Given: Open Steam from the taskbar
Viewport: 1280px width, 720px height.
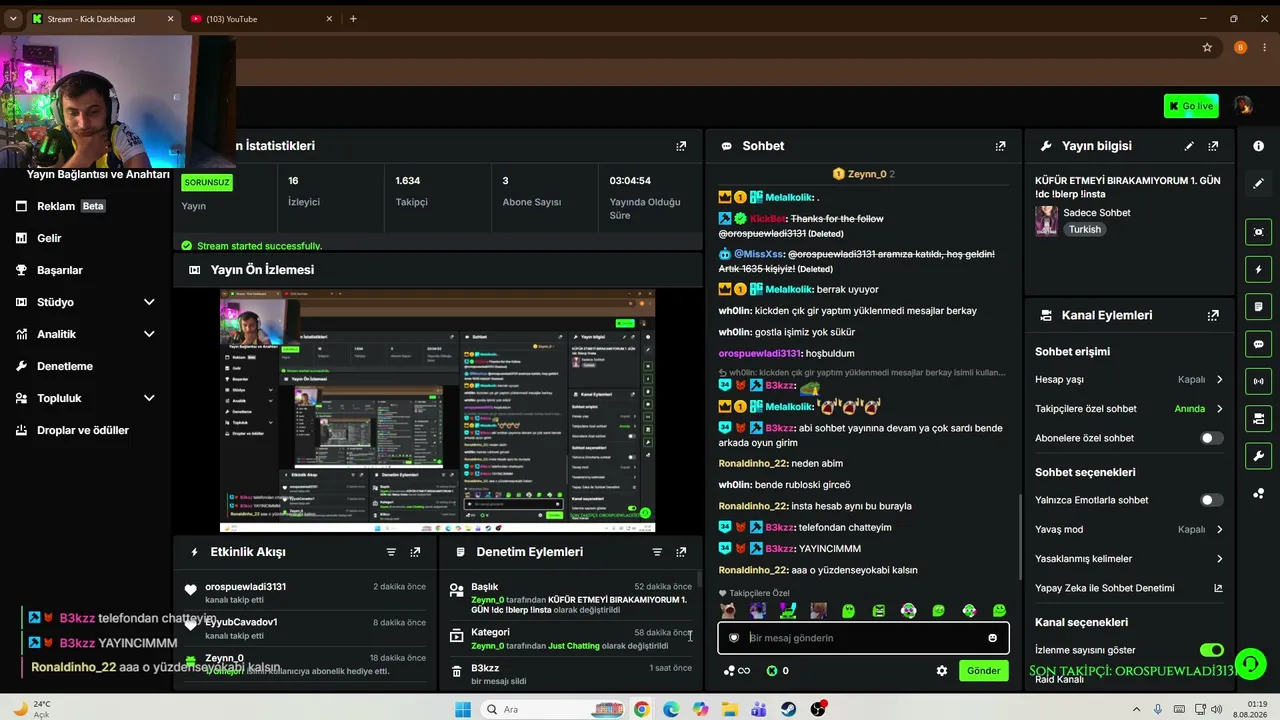Looking at the screenshot, I should point(789,709).
